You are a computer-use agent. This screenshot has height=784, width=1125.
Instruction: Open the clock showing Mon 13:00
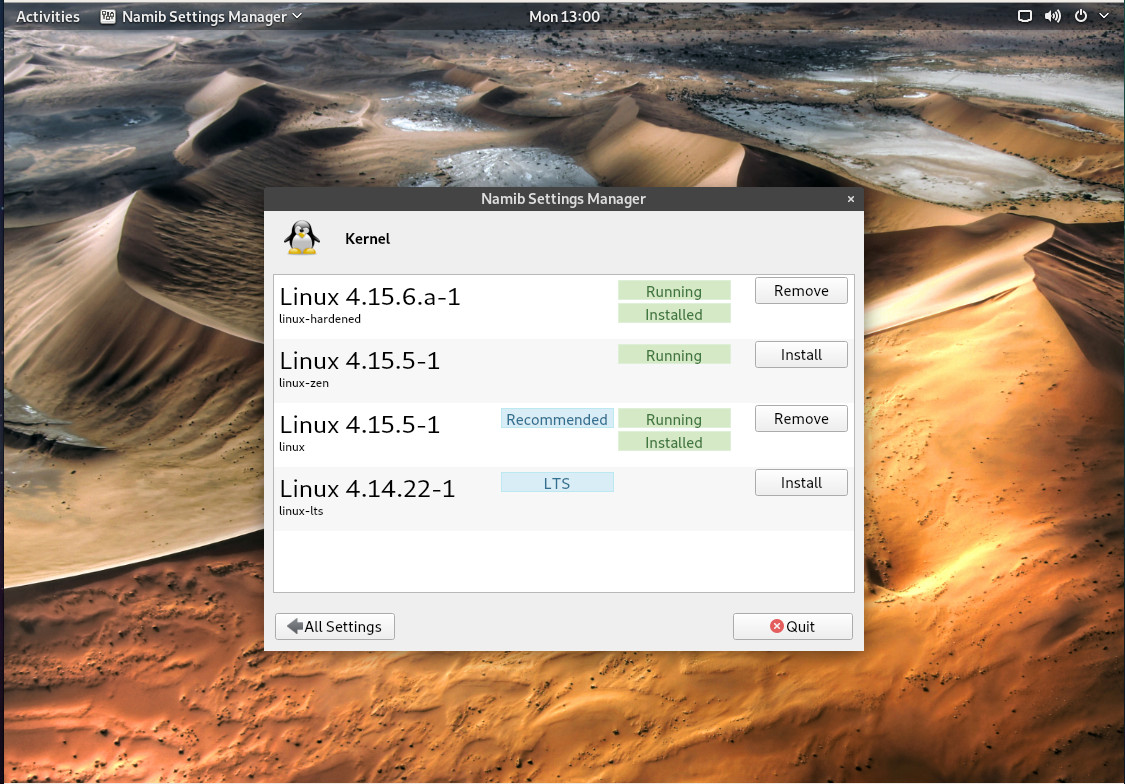(564, 16)
